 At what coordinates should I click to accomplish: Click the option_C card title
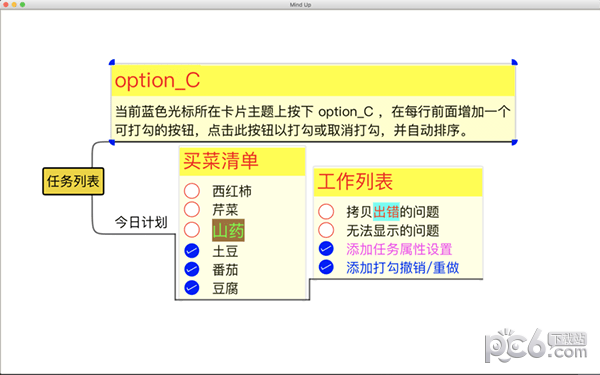tap(157, 81)
